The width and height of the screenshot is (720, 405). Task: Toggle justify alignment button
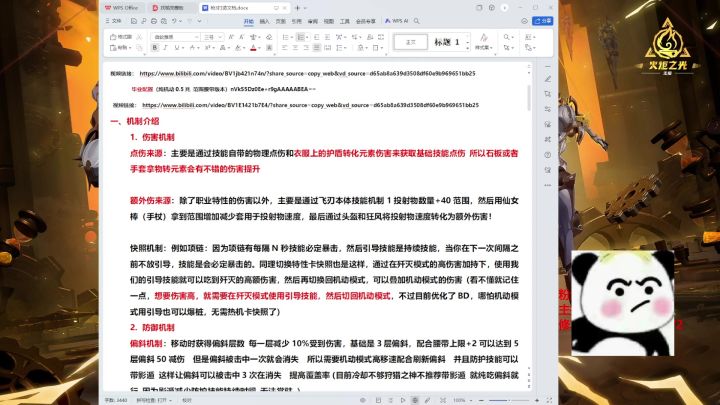pos(316,47)
